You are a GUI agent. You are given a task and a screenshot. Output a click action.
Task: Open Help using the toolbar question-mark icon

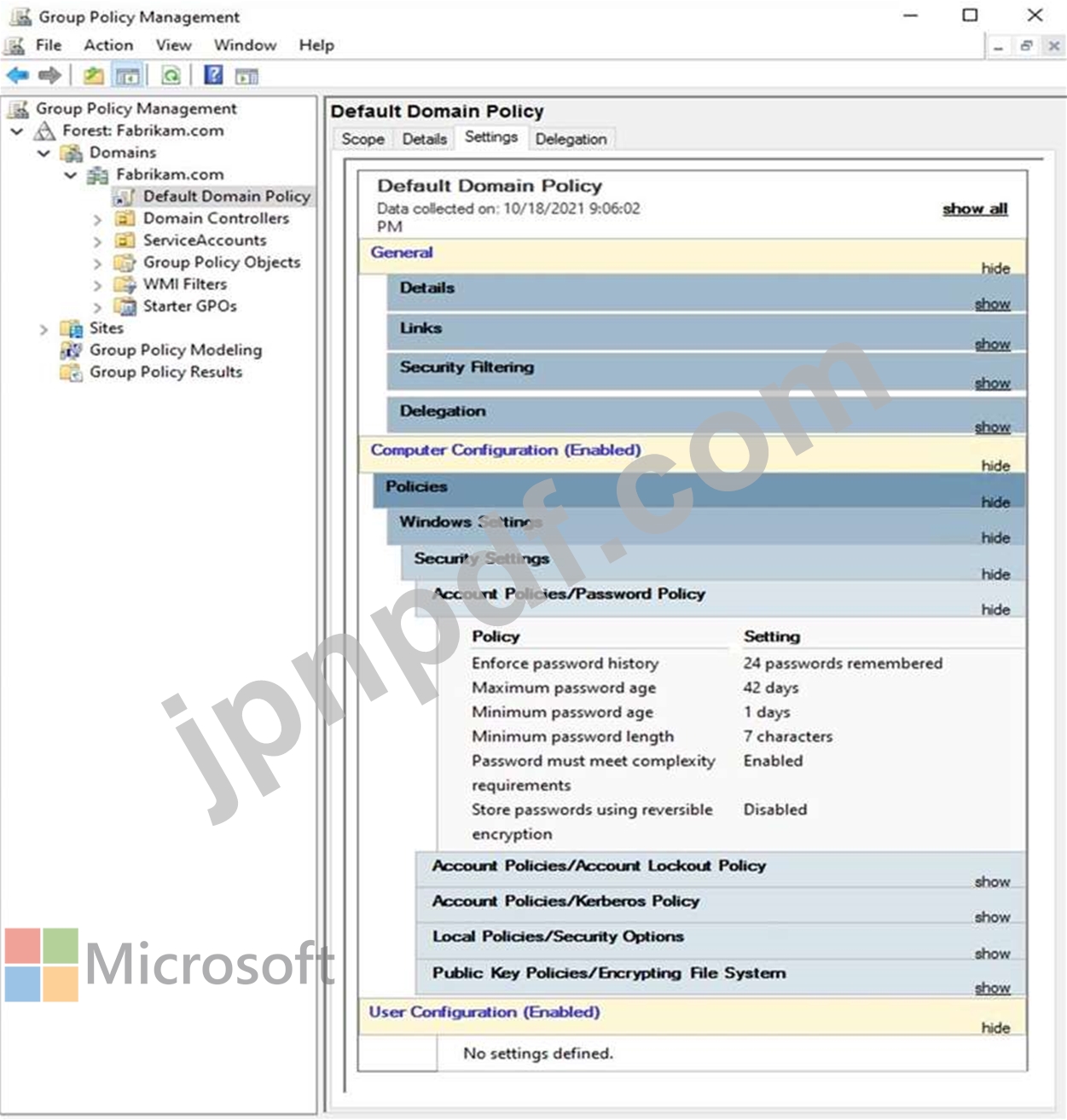pyautogui.click(x=213, y=75)
